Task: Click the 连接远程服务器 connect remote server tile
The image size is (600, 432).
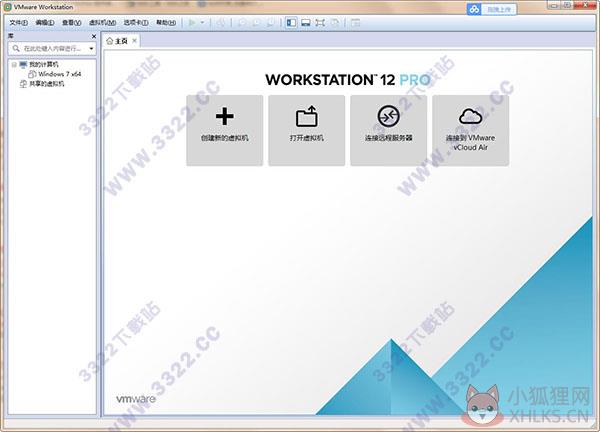Action: click(388, 130)
